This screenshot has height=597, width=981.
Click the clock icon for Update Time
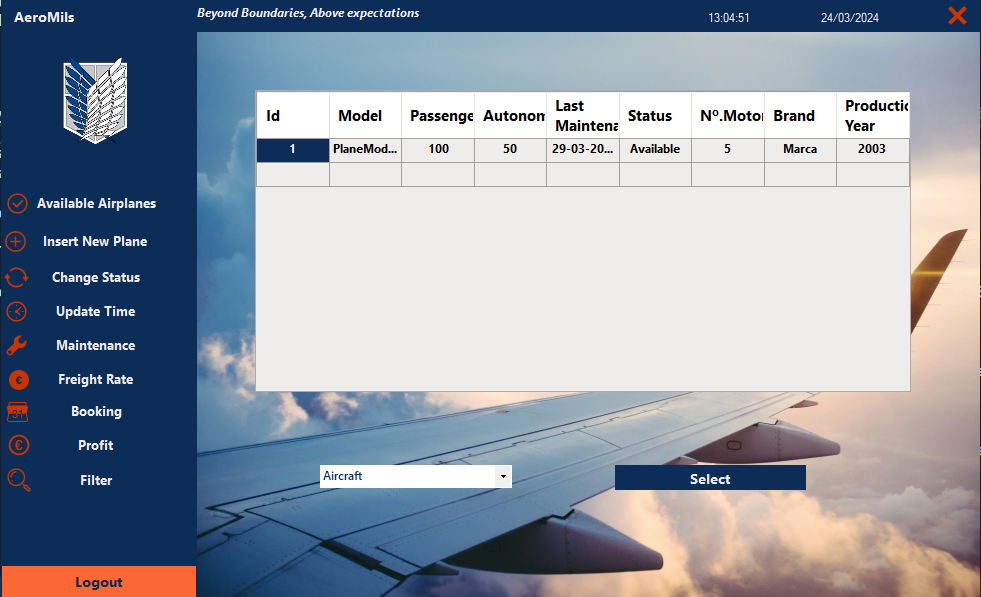tap(17, 312)
